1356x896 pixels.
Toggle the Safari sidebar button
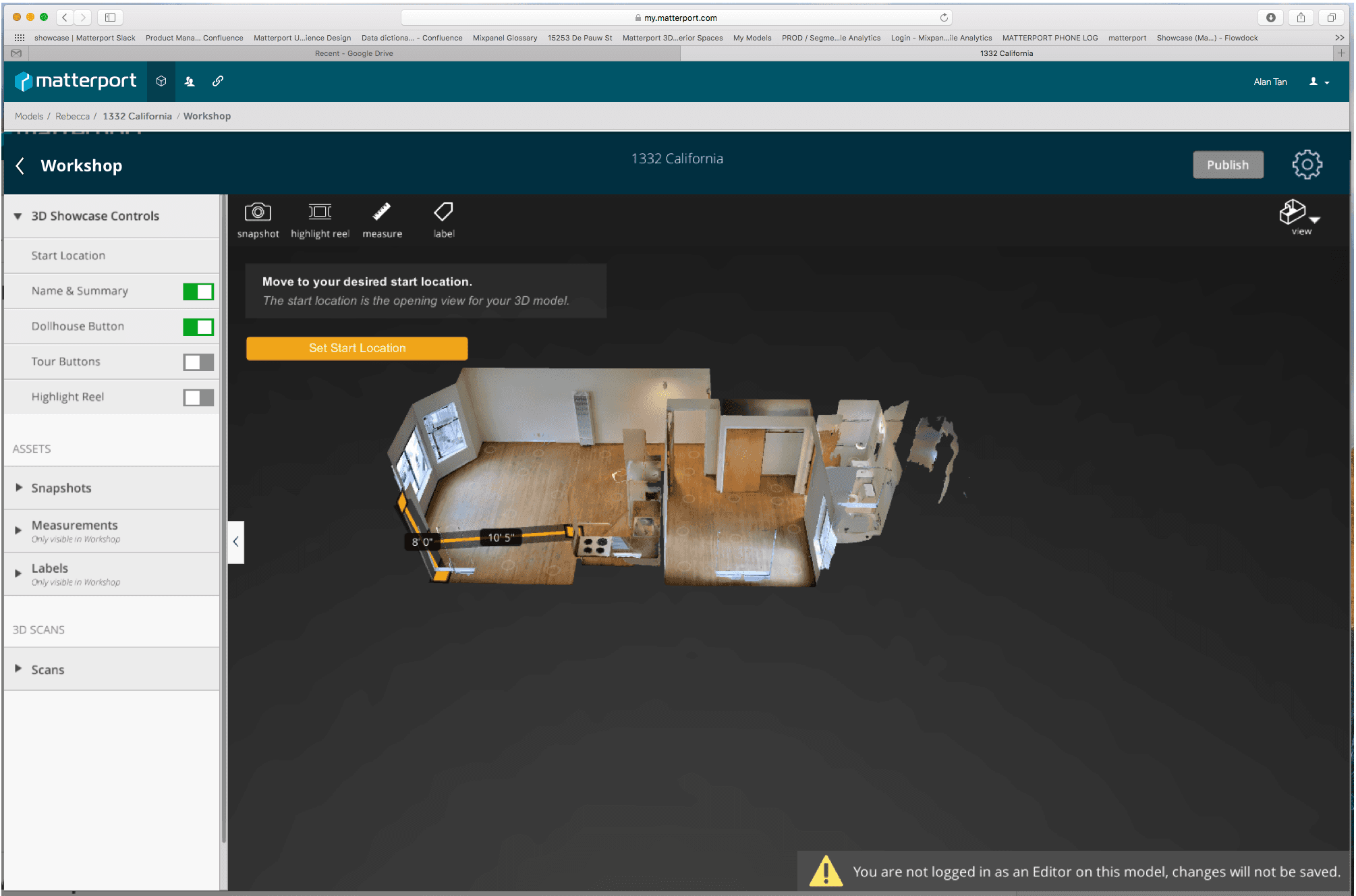pyautogui.click(x=110, y=18)
